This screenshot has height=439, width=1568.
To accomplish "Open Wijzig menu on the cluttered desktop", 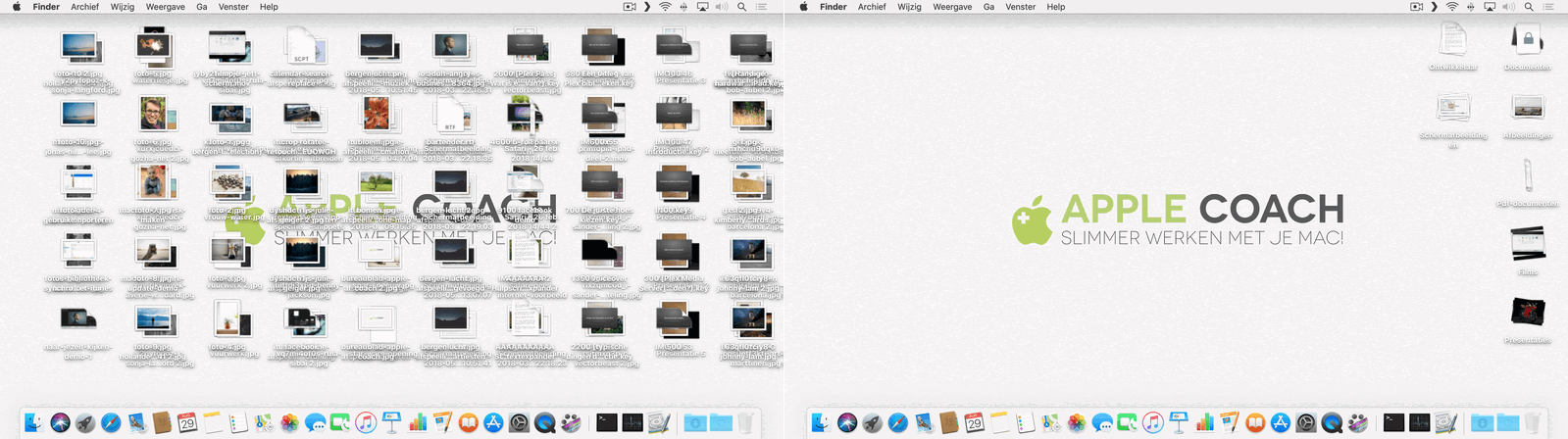I will 123,7.
